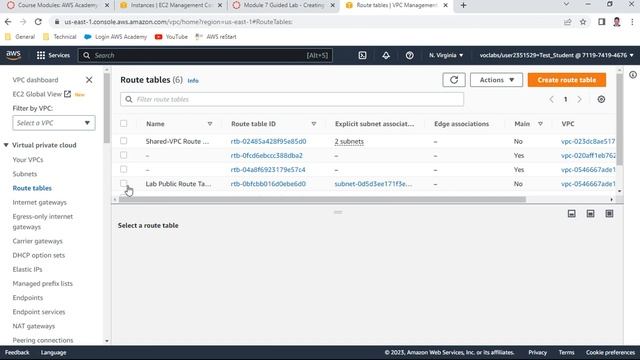Grab the split panel resize handle

tap(338, 212)
